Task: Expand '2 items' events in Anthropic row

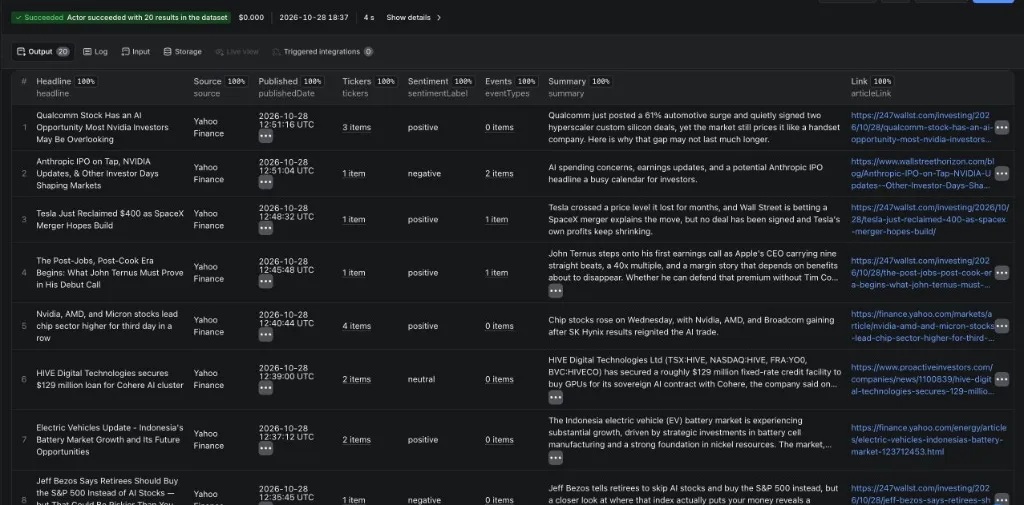Action: (499, 173)
